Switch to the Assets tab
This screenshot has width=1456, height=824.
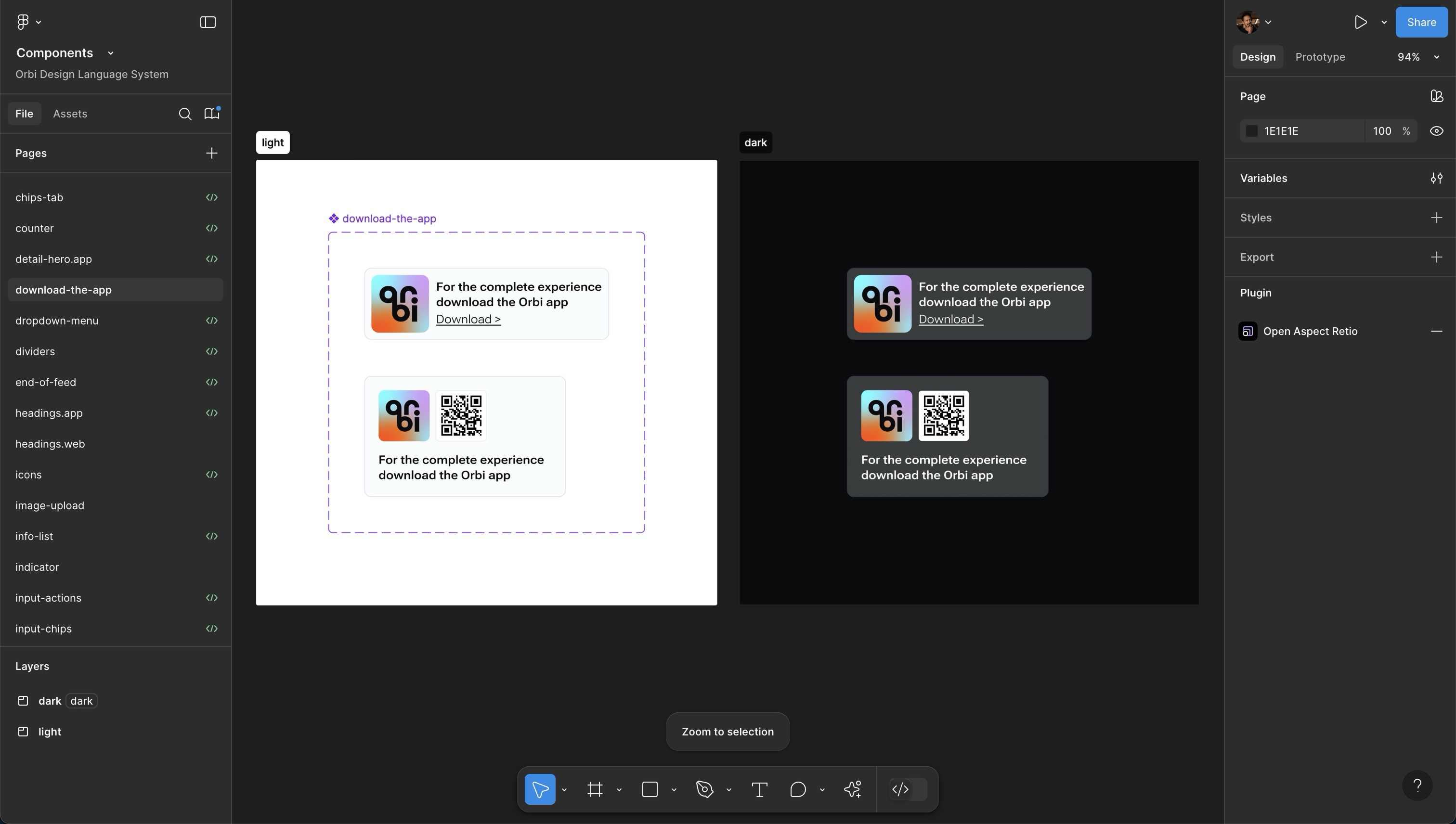(70, 114)
